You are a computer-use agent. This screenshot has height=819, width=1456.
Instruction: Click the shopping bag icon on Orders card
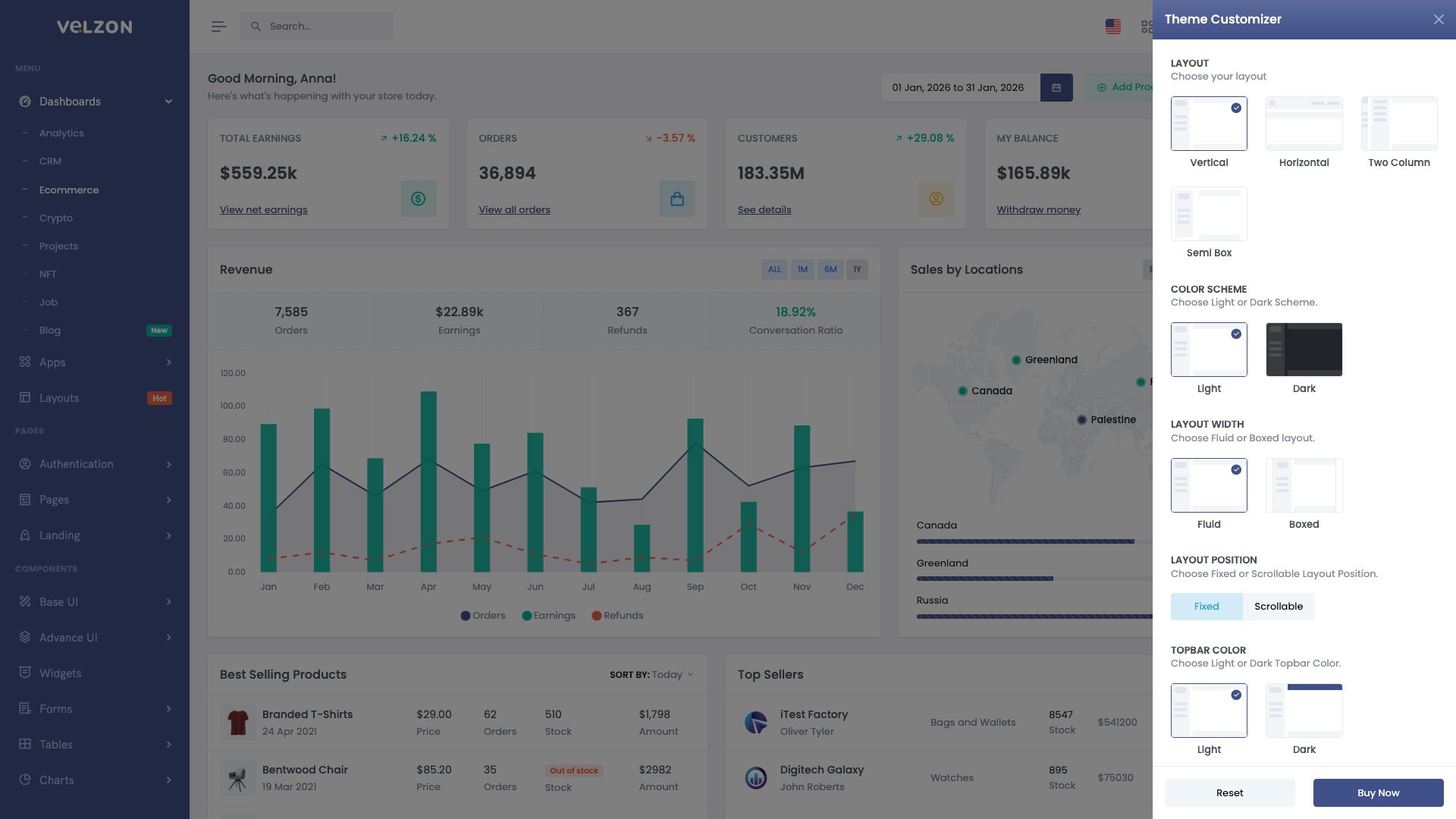677,199
